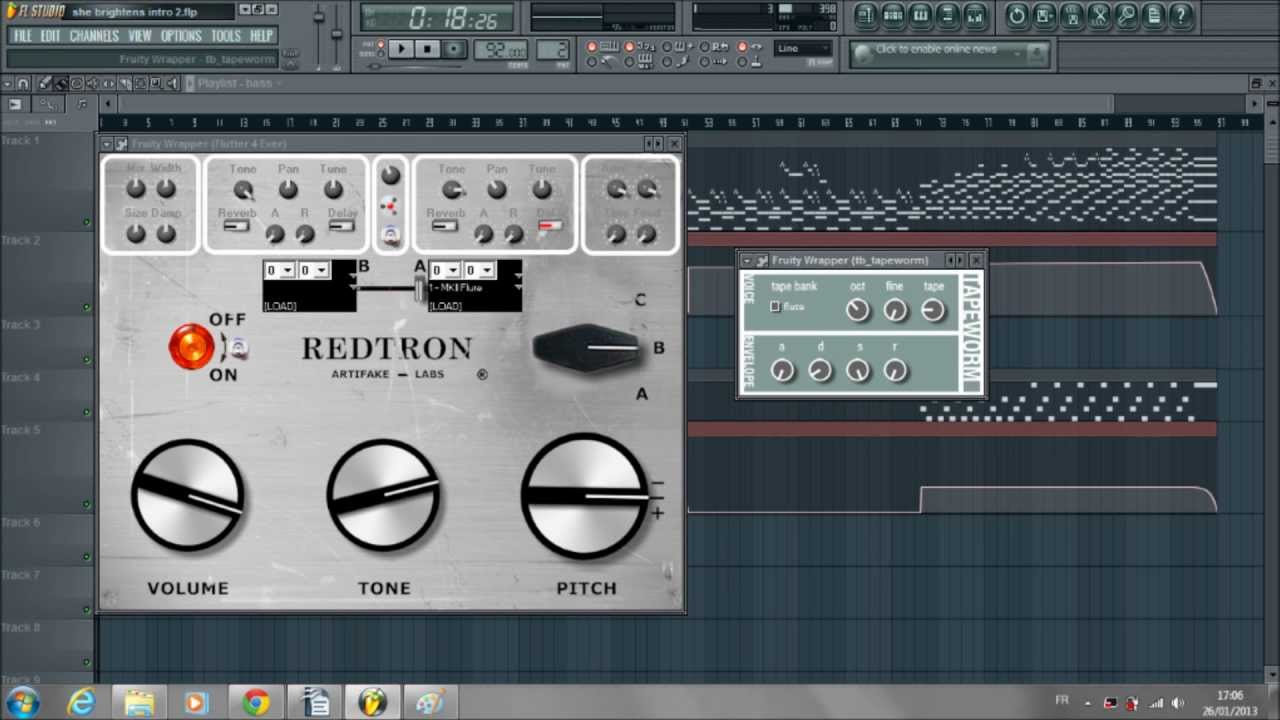
Task: Arm the transport record button
Action: point(454,48)
